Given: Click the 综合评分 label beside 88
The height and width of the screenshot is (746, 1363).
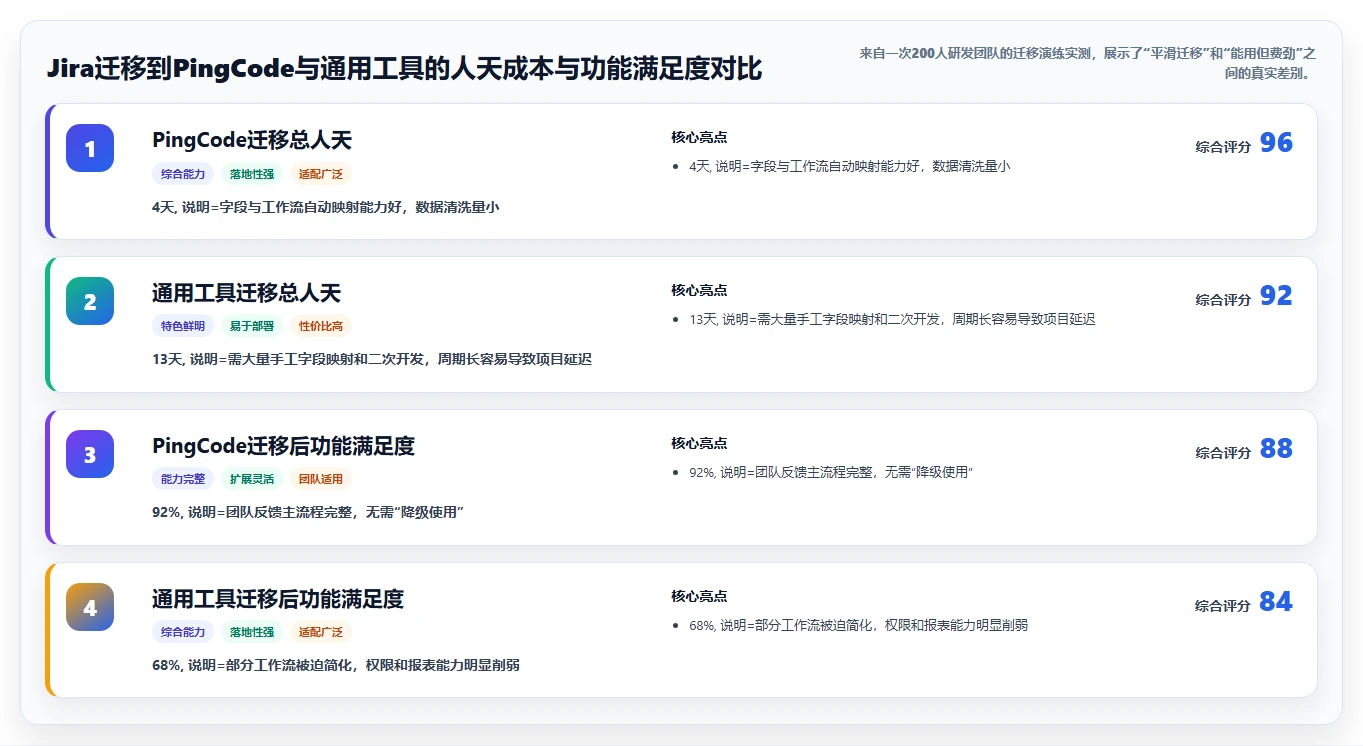Looking at the screenshot, I should 1223,453.
